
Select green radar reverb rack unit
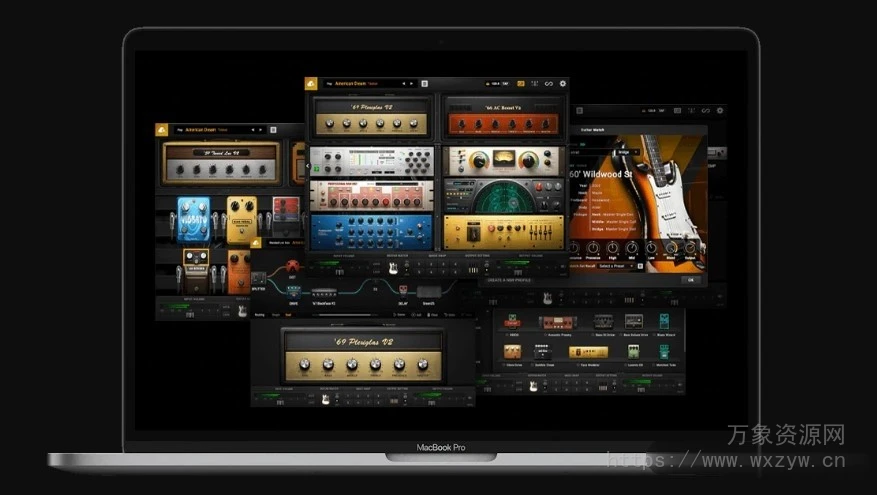pyautogui.click(x=503, y=196)
